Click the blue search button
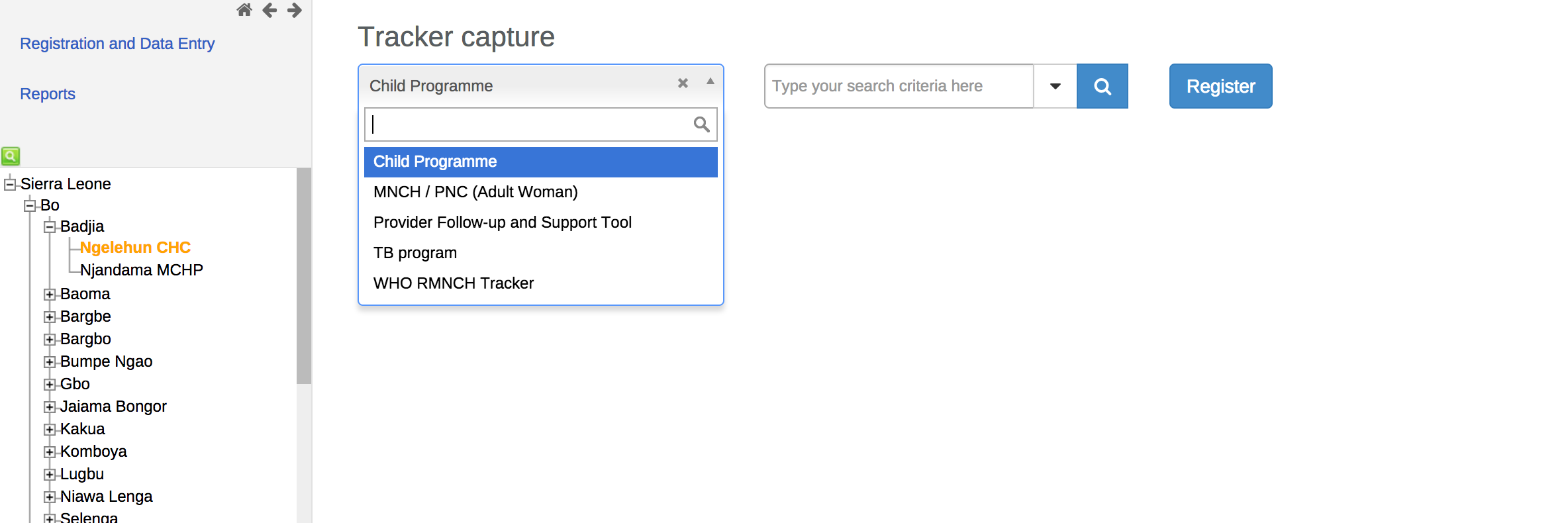The height and width of the screenshot is (523, 1568). click(1102, 86)
